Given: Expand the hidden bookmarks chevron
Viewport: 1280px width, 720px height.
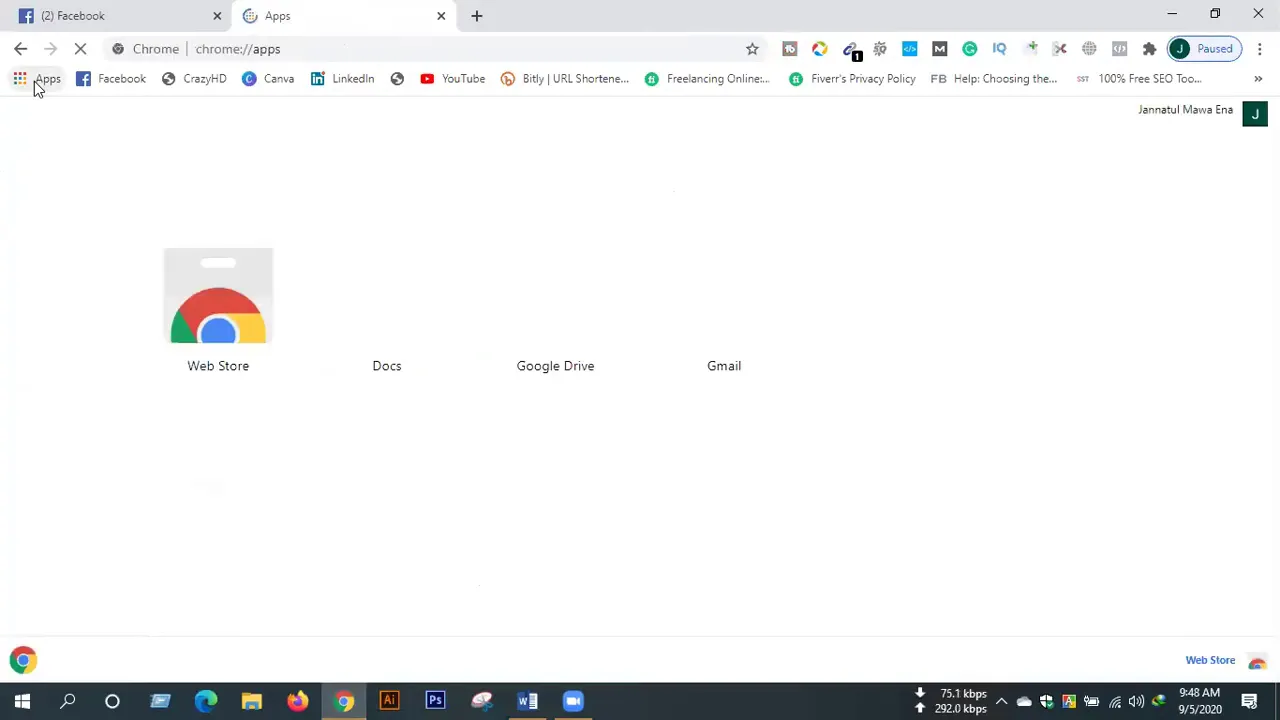Looking at the screenshot, I should click(x=1258, y=79).
